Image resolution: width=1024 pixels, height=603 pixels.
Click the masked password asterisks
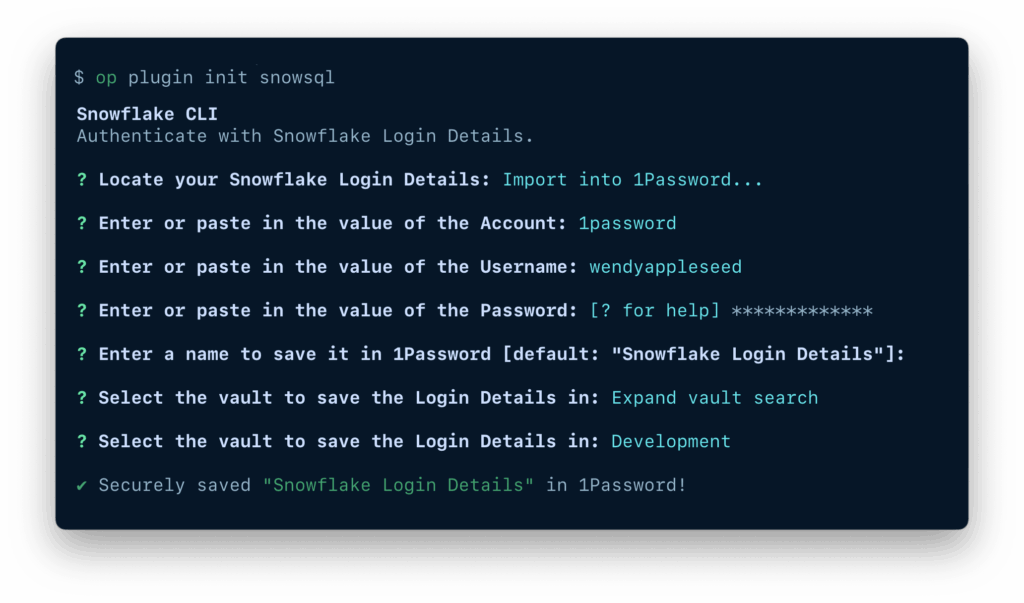[802, 311]
